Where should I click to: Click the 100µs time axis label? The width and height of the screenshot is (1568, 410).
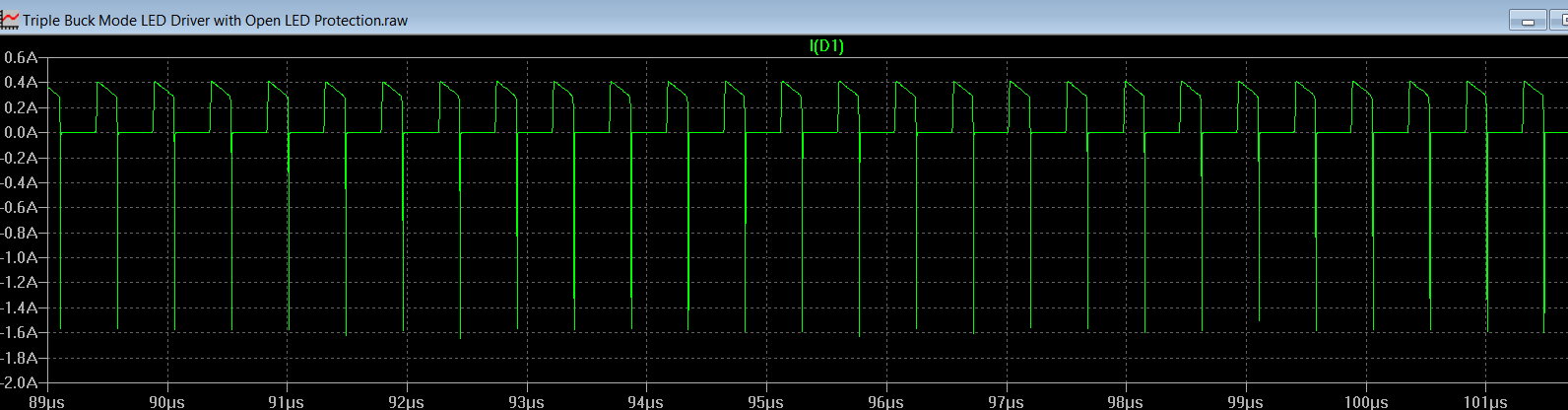coord(1365,402)
